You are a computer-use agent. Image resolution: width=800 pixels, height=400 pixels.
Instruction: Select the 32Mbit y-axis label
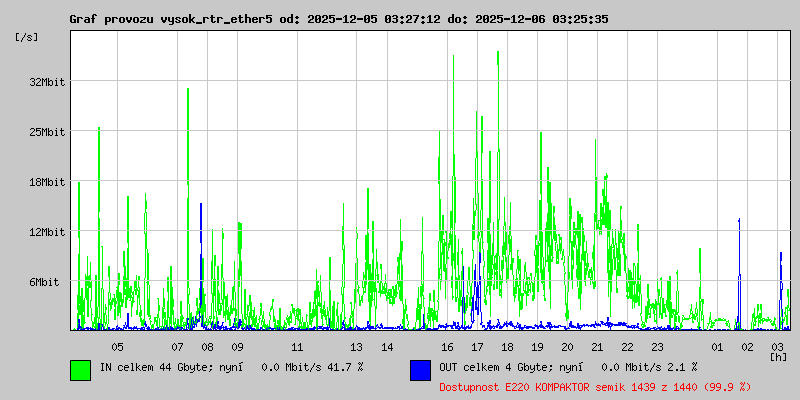pos(47,82)
